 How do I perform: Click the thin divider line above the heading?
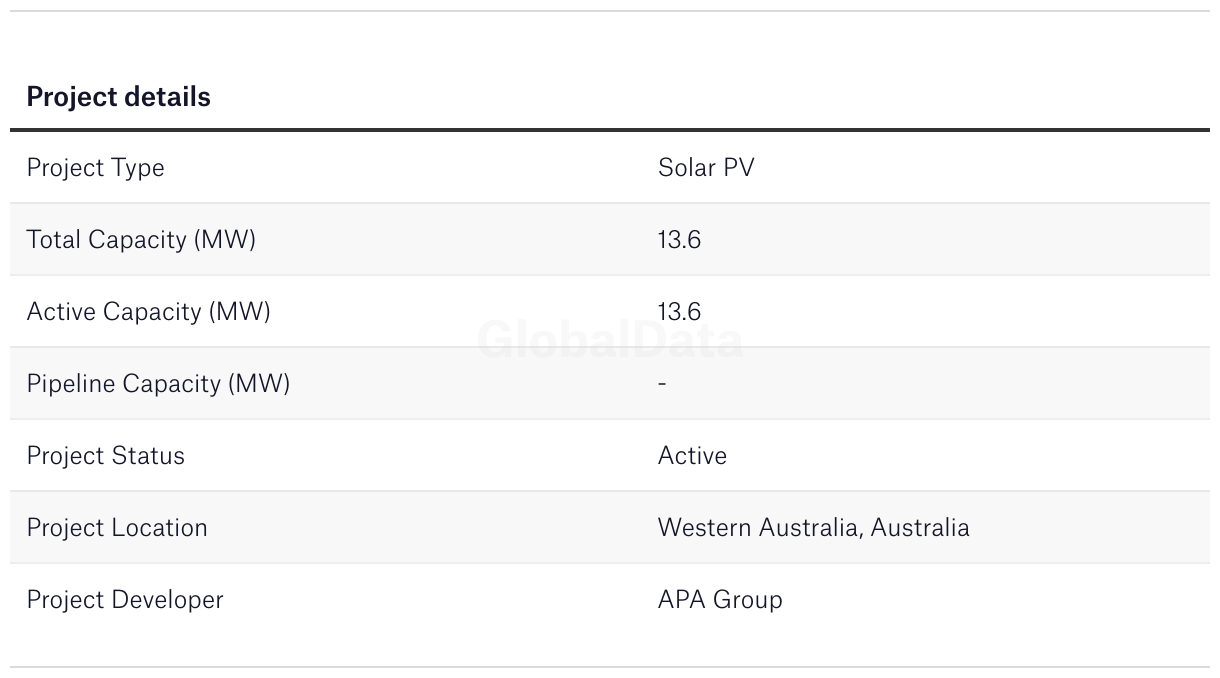[610, 11]
